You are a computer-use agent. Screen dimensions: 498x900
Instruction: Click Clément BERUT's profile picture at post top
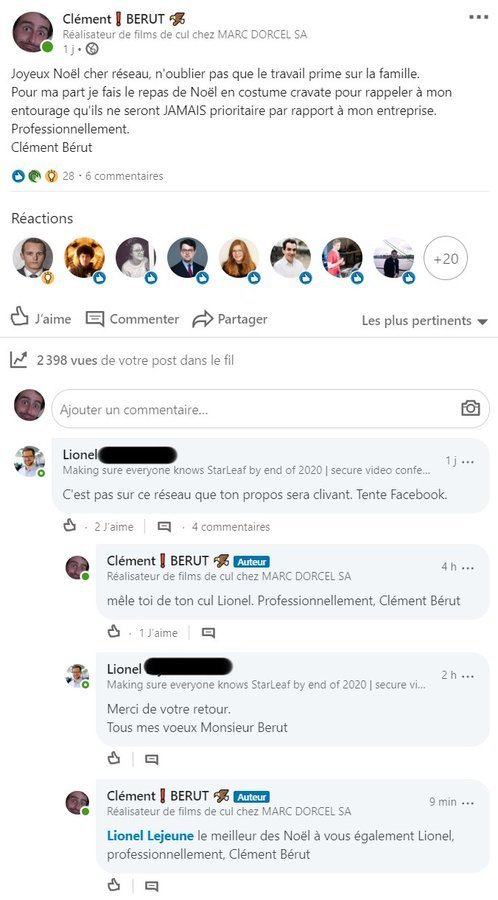(x=33, y=32)
